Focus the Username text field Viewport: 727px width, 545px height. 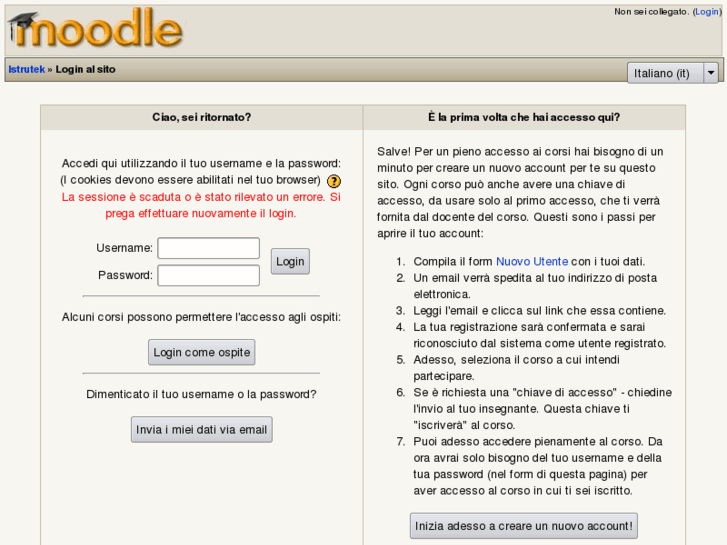coord(209,248)
